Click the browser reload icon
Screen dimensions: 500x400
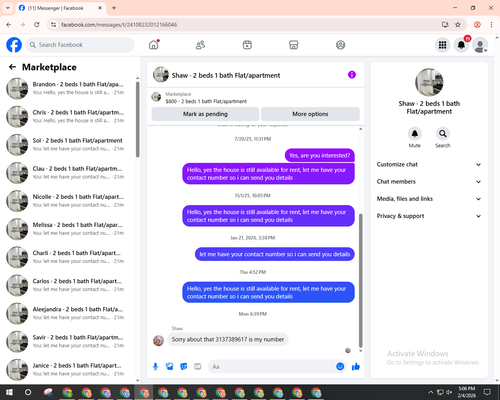37,25
